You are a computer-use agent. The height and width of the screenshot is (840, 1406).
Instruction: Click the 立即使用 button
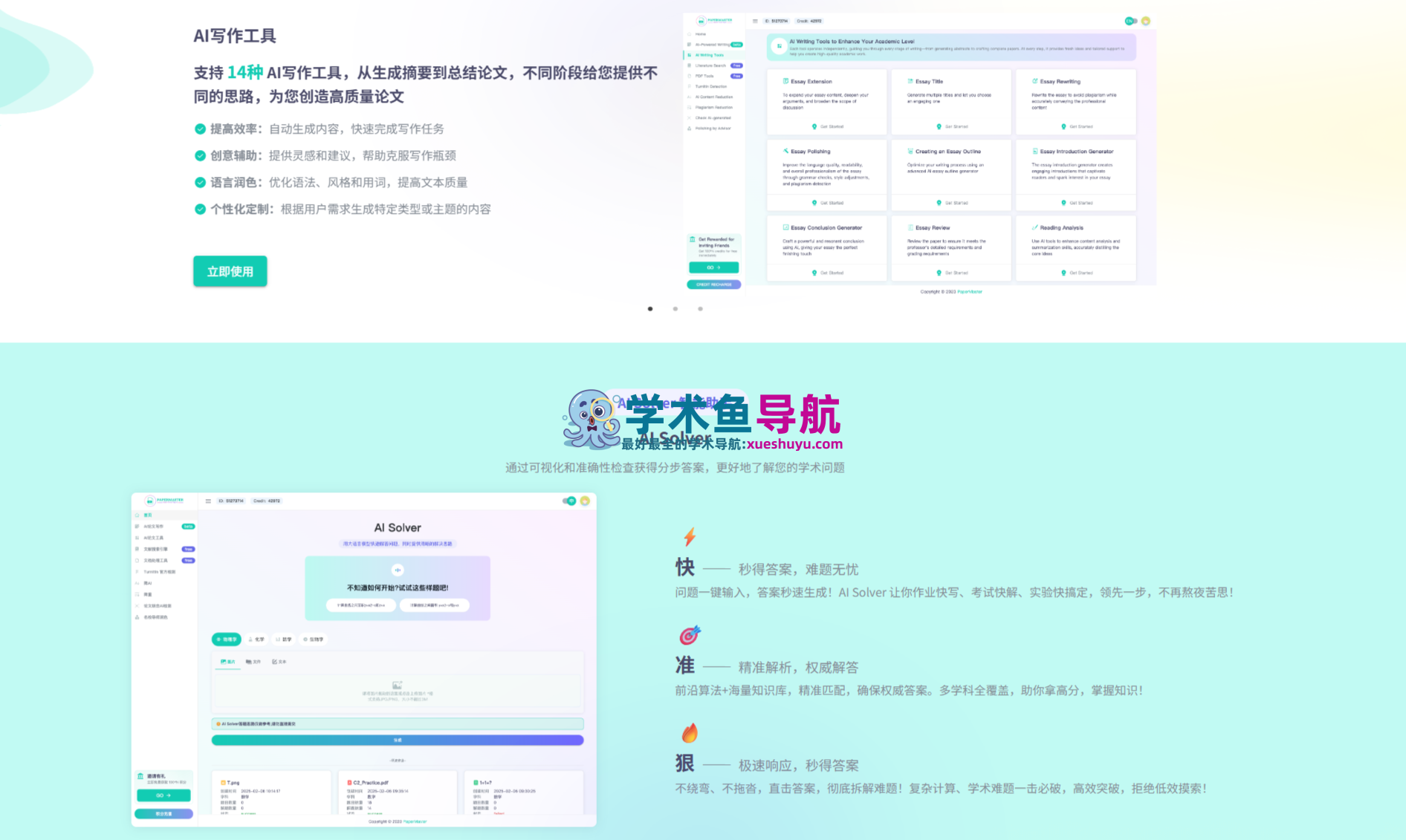tap(230, 271)
